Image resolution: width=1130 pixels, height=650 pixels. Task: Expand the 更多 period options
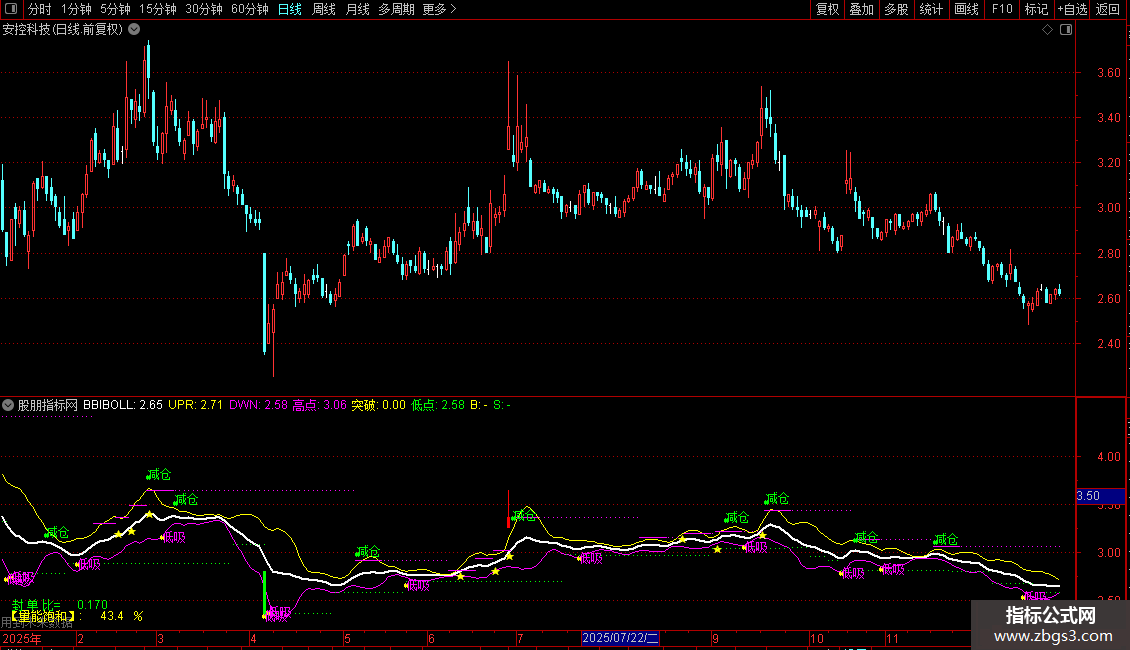[439, 10]
